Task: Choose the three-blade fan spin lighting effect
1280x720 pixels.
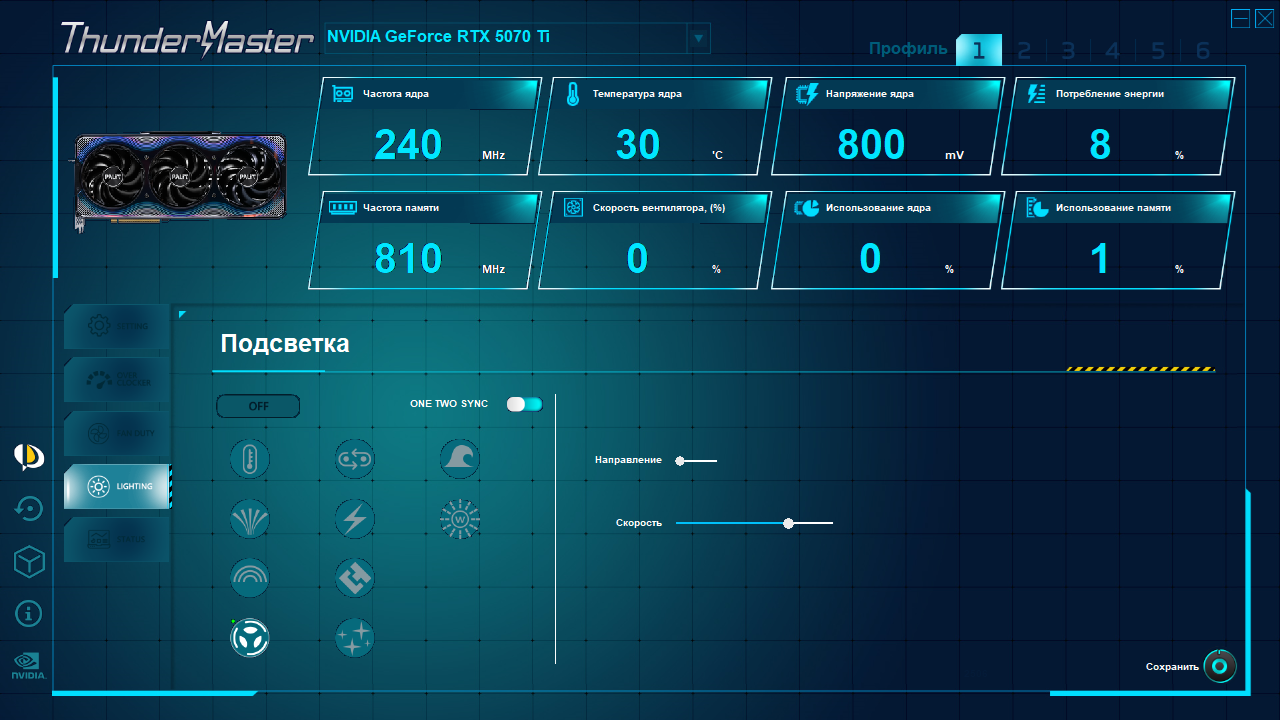Action: [x=250, y=637]
